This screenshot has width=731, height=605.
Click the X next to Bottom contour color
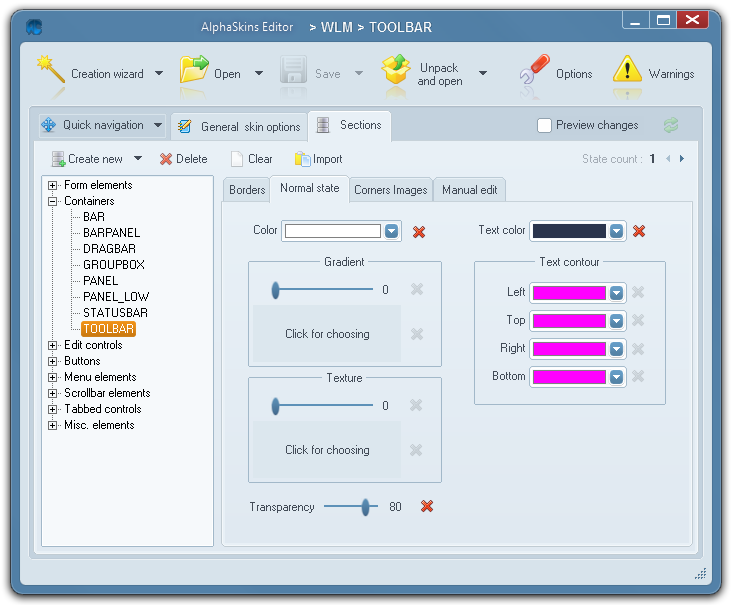638,376
